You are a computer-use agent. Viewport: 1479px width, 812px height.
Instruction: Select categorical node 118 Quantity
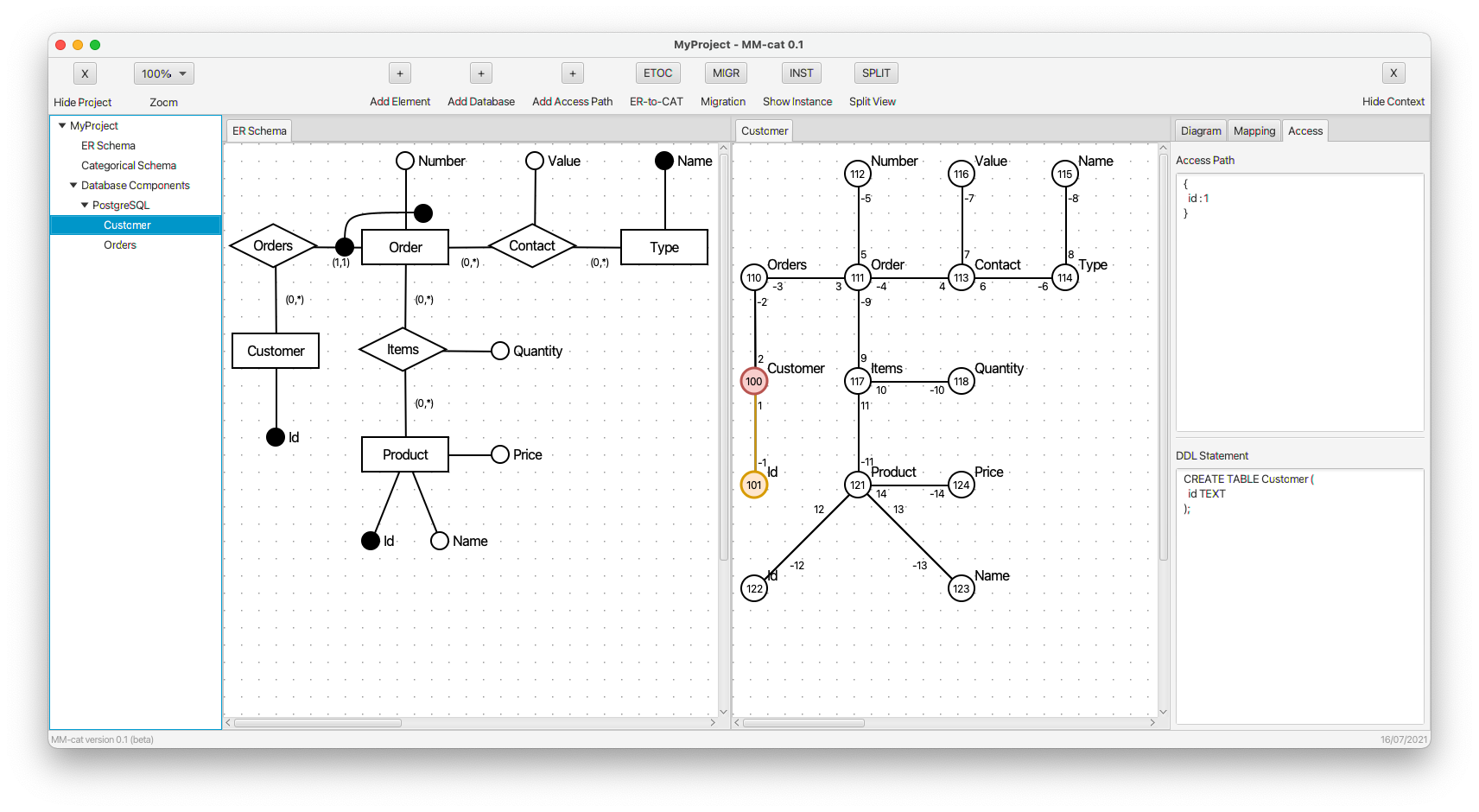point(962,381)
